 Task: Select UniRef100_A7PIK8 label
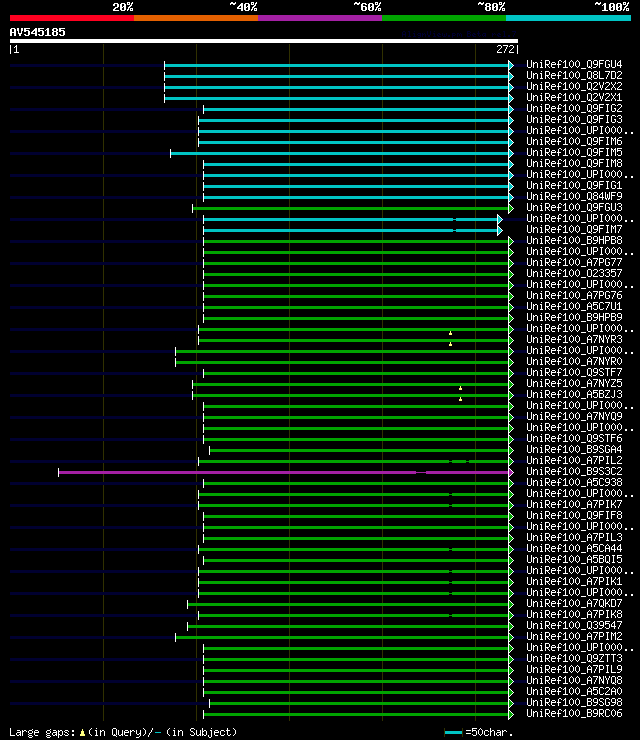(574, 614)
